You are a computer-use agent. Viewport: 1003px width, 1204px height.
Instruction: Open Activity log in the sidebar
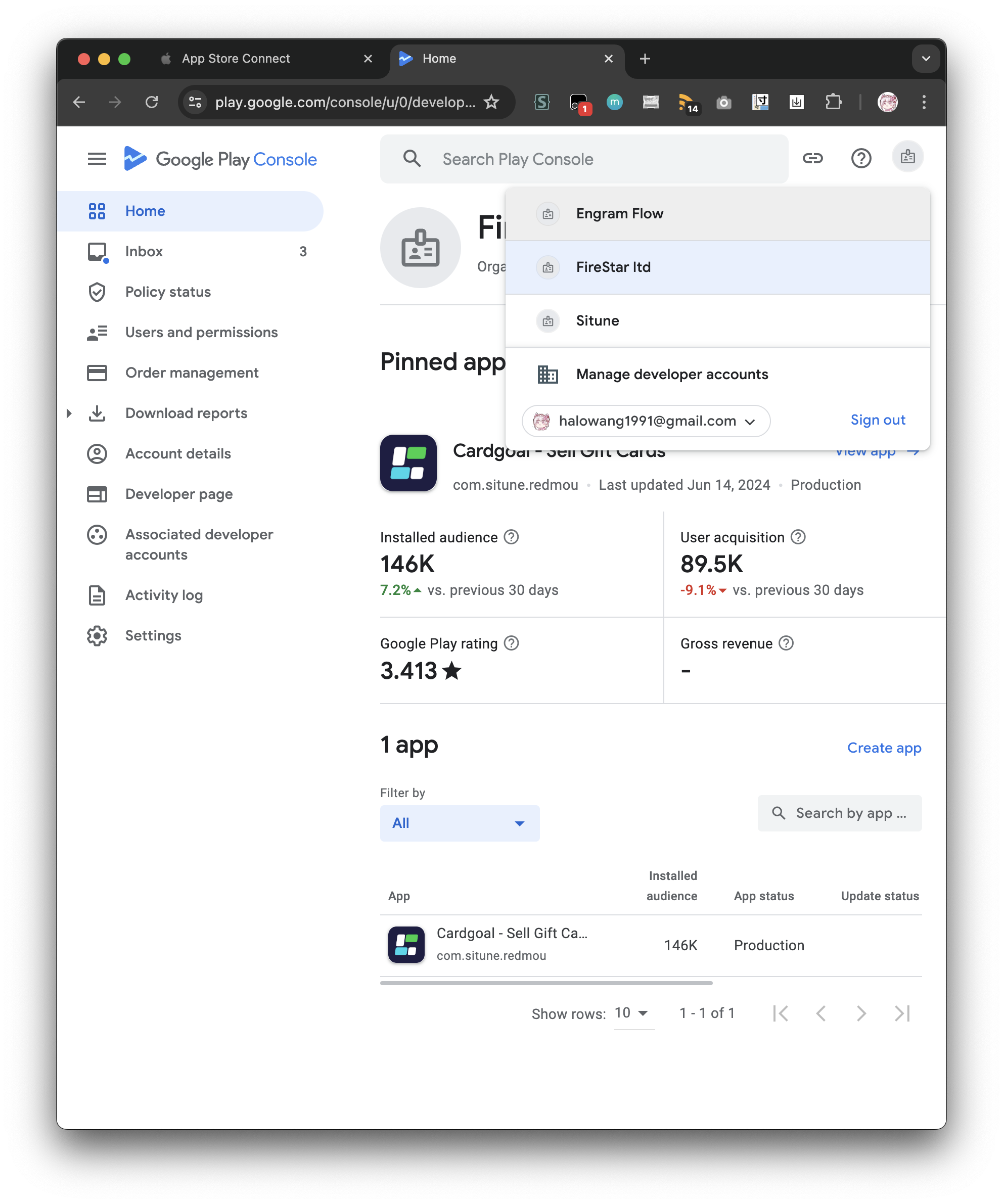pyautogui.click(x=191, y=595)
